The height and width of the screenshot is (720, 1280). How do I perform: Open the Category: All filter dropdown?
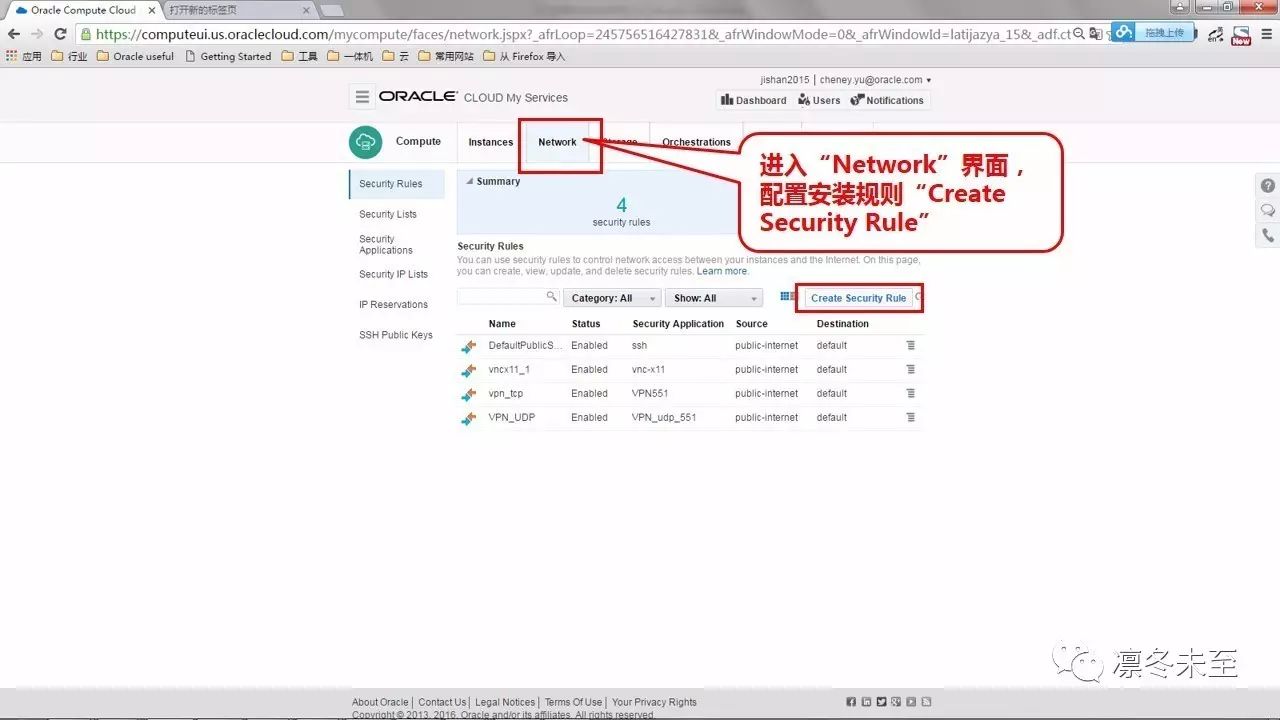612,298
